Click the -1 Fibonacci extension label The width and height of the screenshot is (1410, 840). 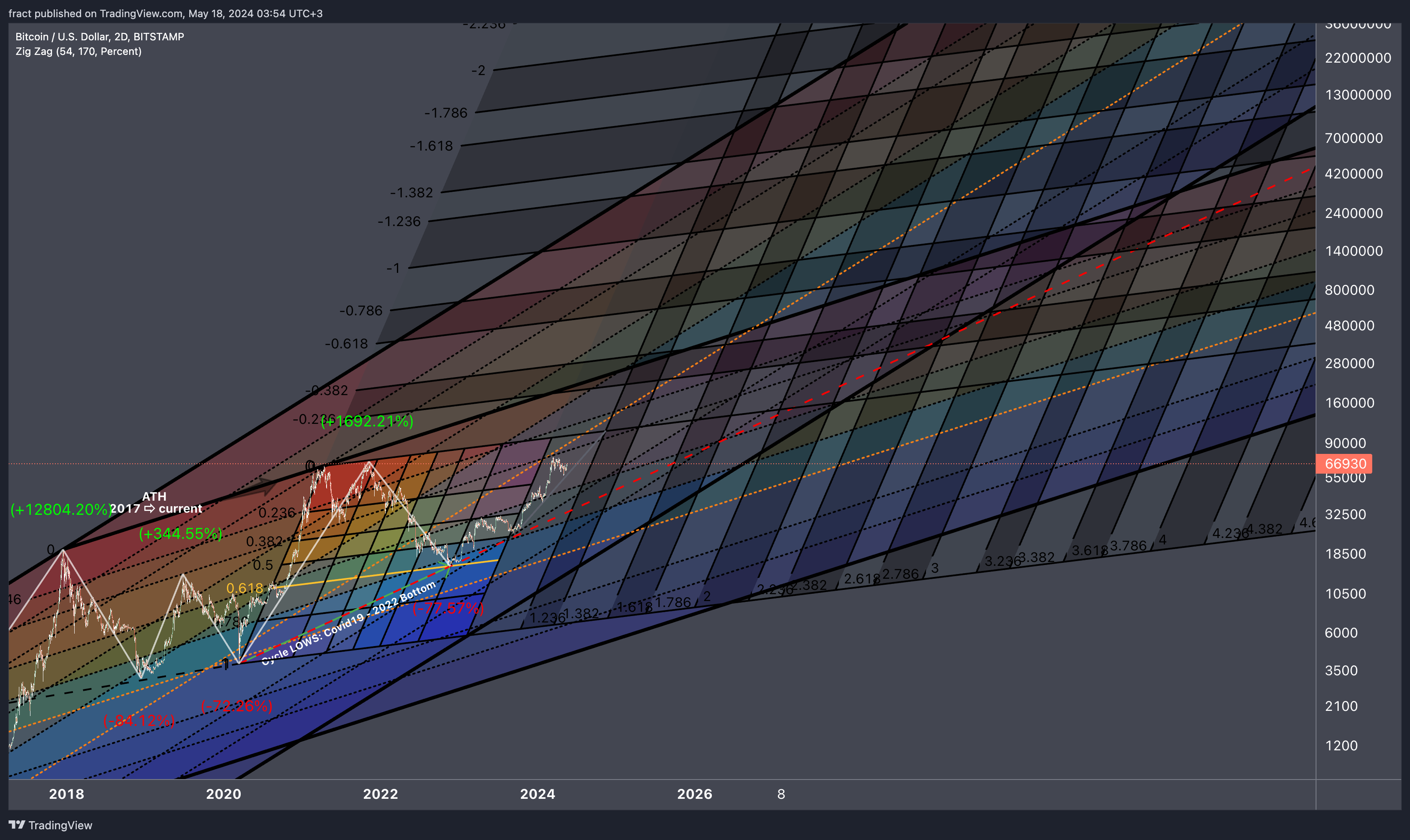(393, 268)
